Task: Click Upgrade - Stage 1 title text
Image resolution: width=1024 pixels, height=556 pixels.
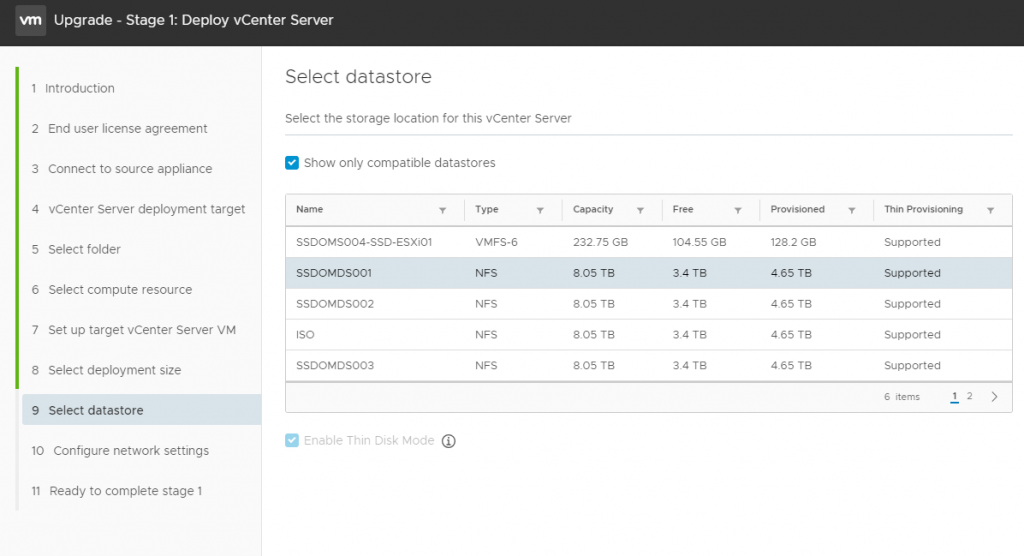Action: 193,20
